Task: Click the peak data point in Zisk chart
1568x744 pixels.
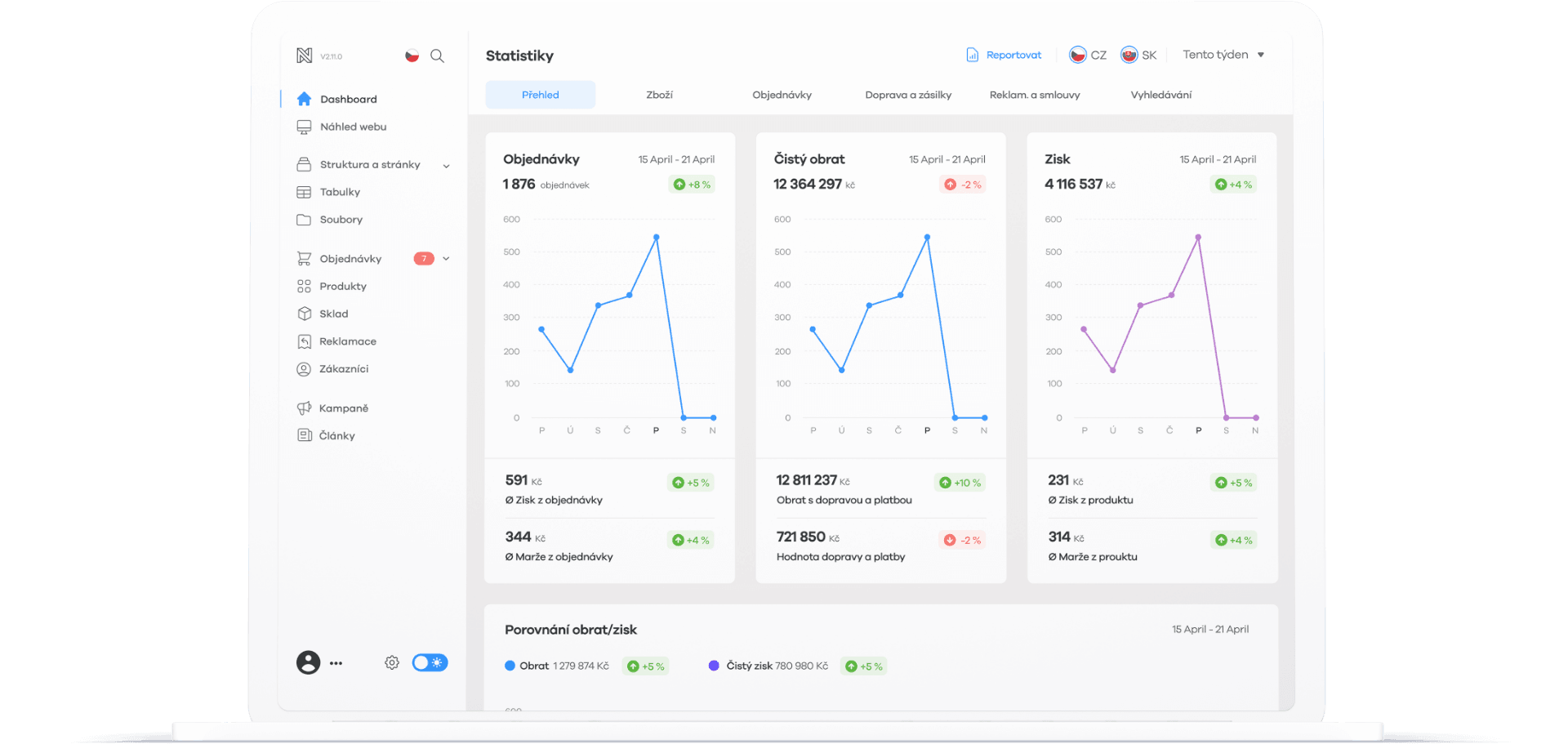Action: click(1198, 238)
